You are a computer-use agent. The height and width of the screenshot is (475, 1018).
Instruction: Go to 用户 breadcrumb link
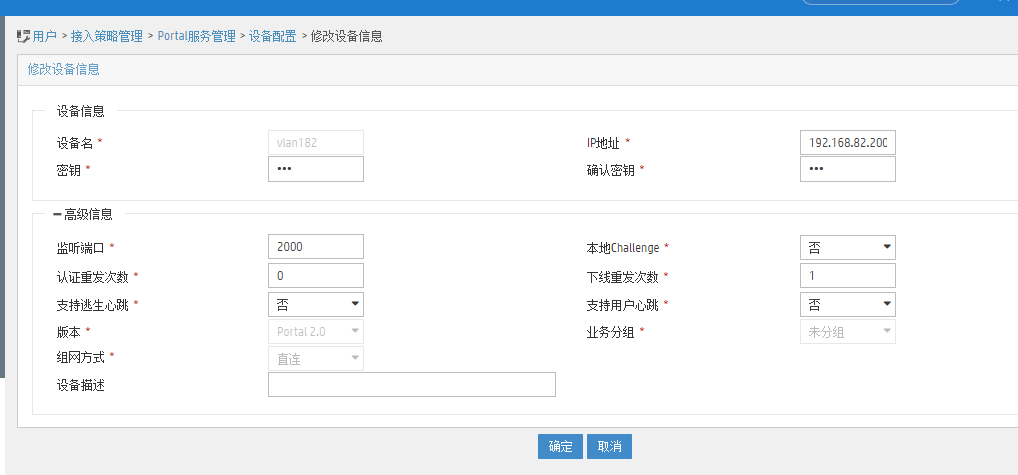(44, 36)
